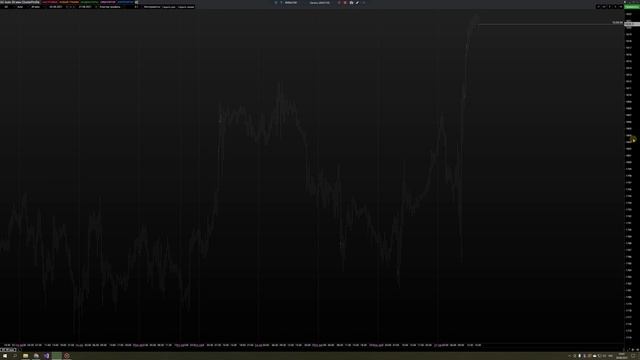The image size is (640, 360).
Task: Click the magenta-colored label in the title row
Action: (108, 2)
